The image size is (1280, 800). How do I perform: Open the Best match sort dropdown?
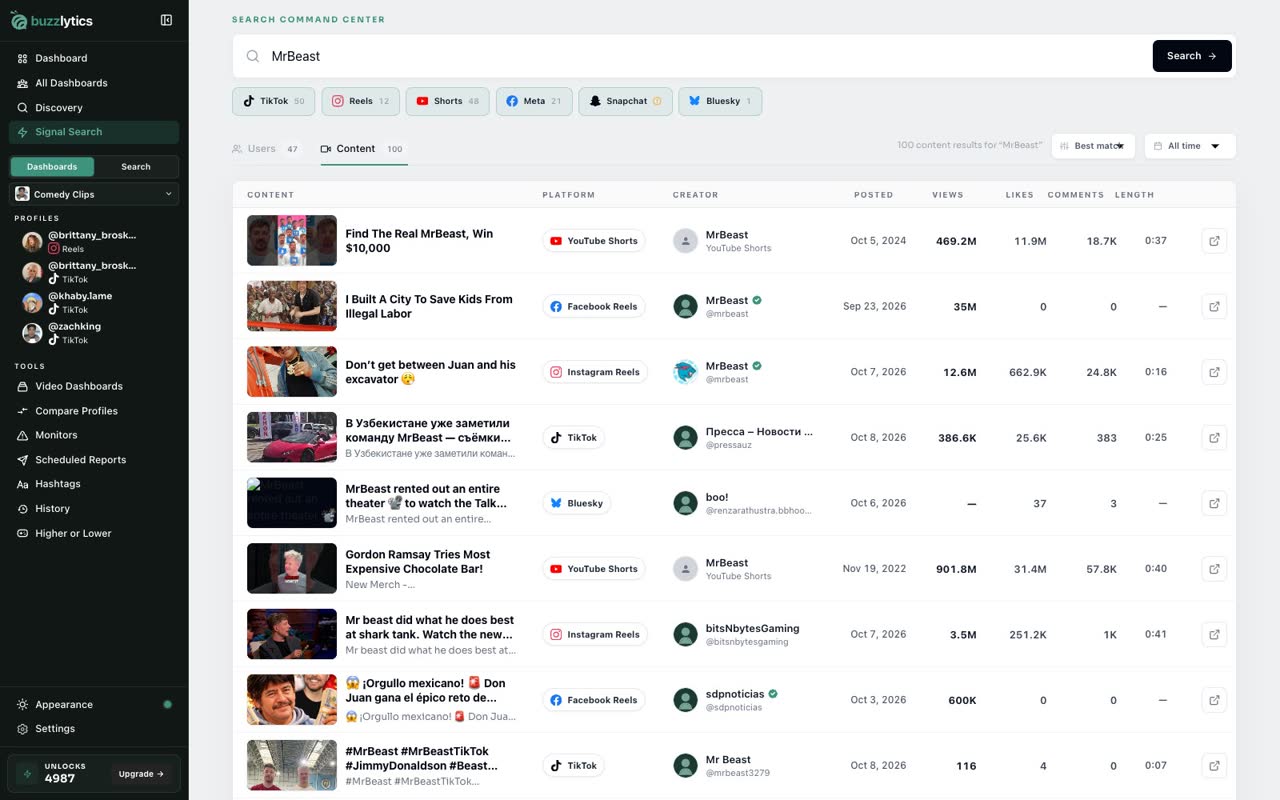click(x=1093, y=146)
